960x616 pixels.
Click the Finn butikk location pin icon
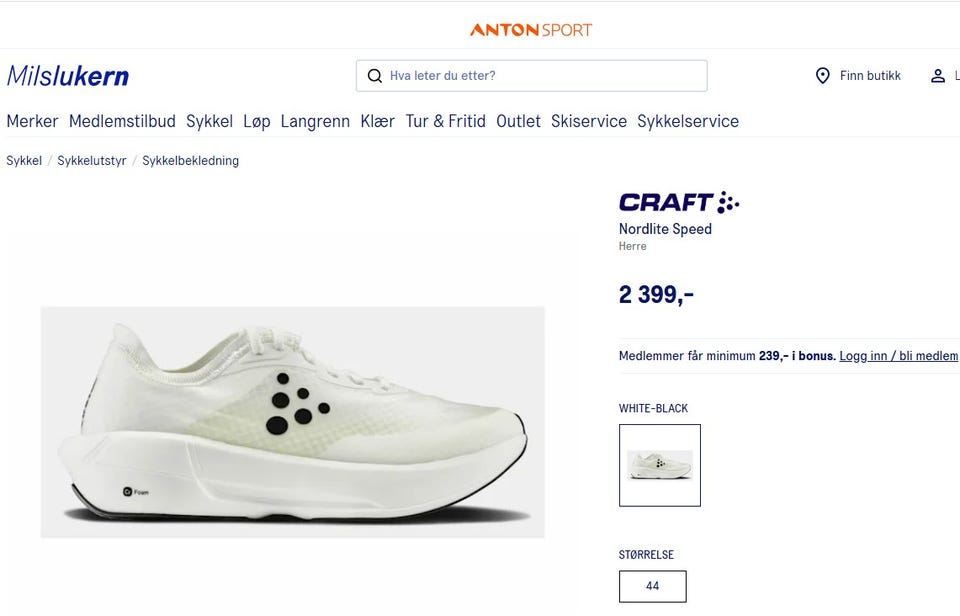823,76
